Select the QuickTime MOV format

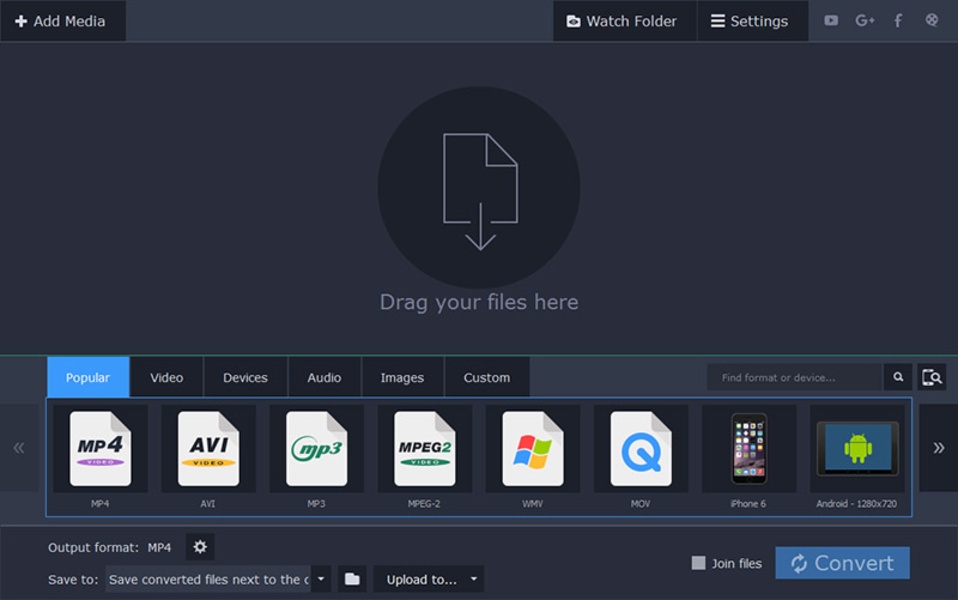(x=640, y=448)
